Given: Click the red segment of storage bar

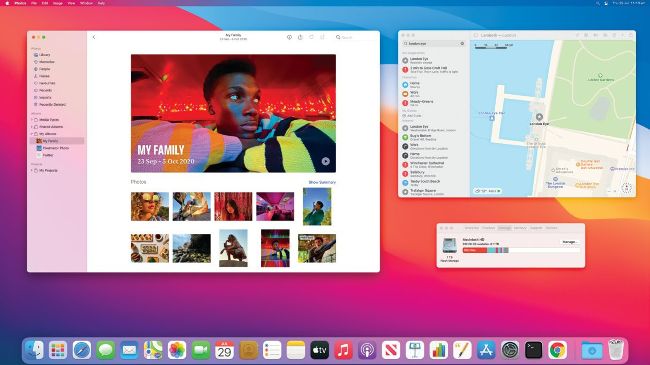Looking at the screenshot, I should (475, 250).
